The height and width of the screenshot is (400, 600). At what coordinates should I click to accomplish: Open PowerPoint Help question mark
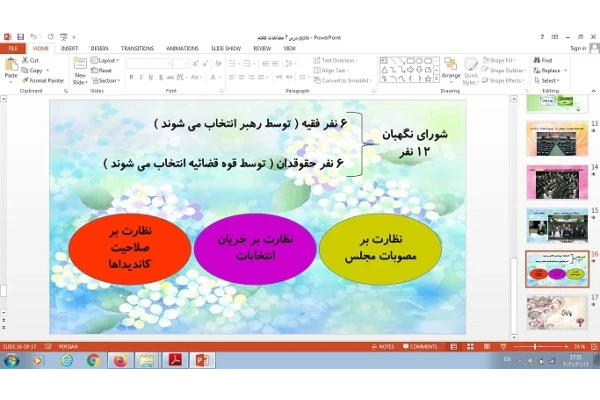click(x=542, y=37)
